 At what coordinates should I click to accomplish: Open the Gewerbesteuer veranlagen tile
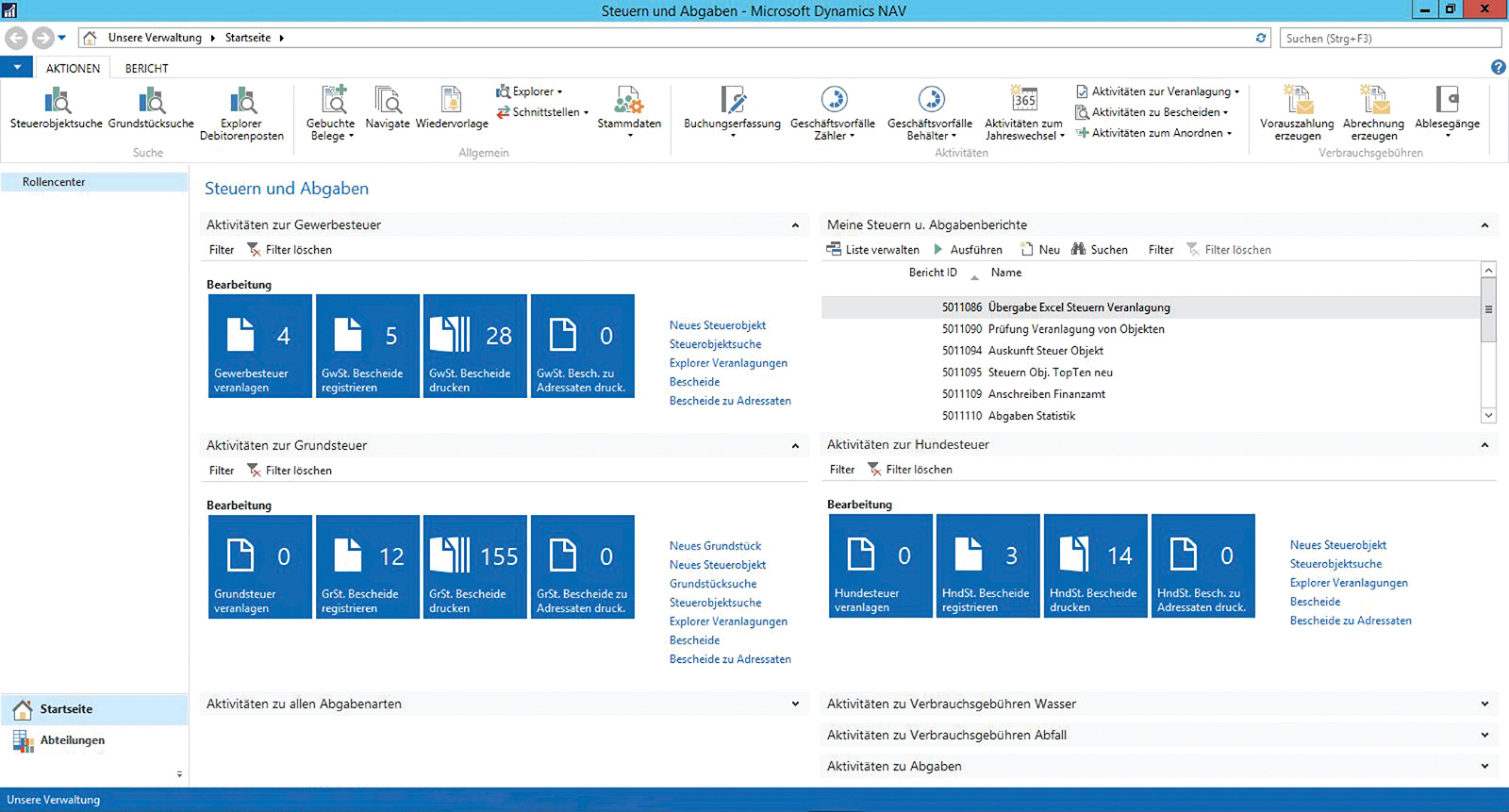(259, 346)
